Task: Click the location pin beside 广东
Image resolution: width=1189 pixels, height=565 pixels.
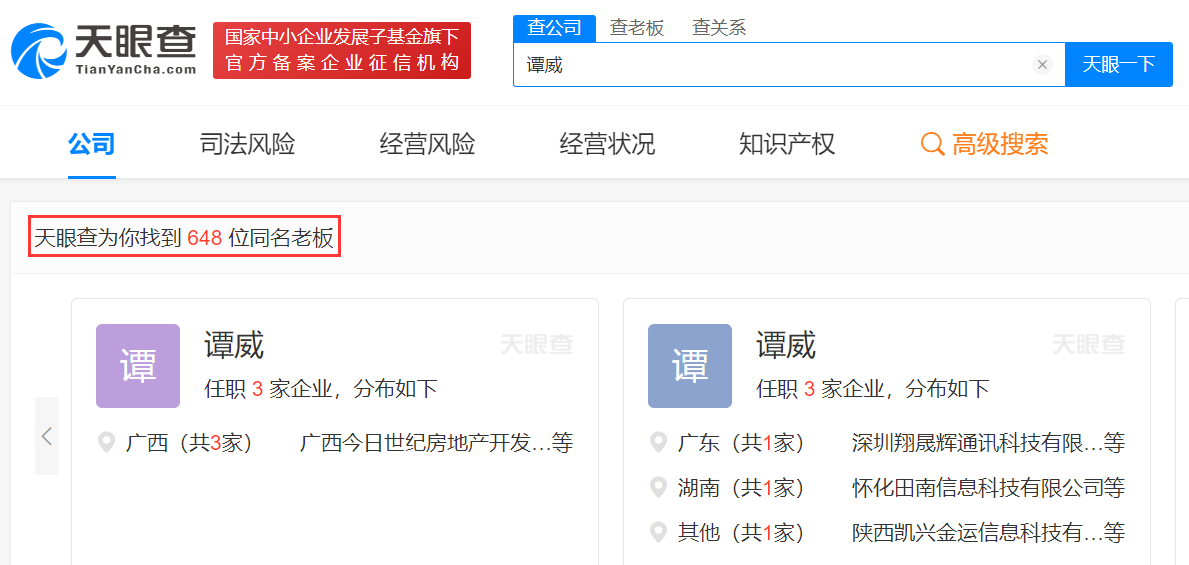Action: coord(659,443)
